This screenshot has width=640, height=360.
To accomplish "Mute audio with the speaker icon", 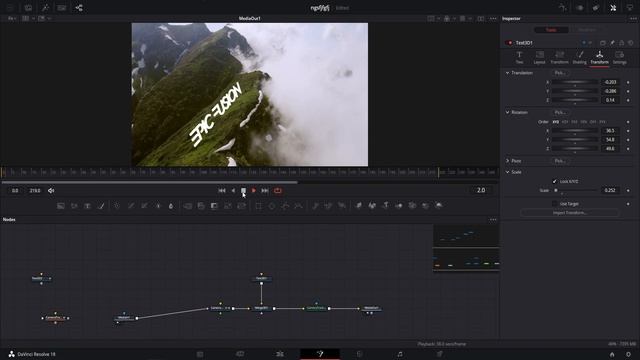I will 51,191.
